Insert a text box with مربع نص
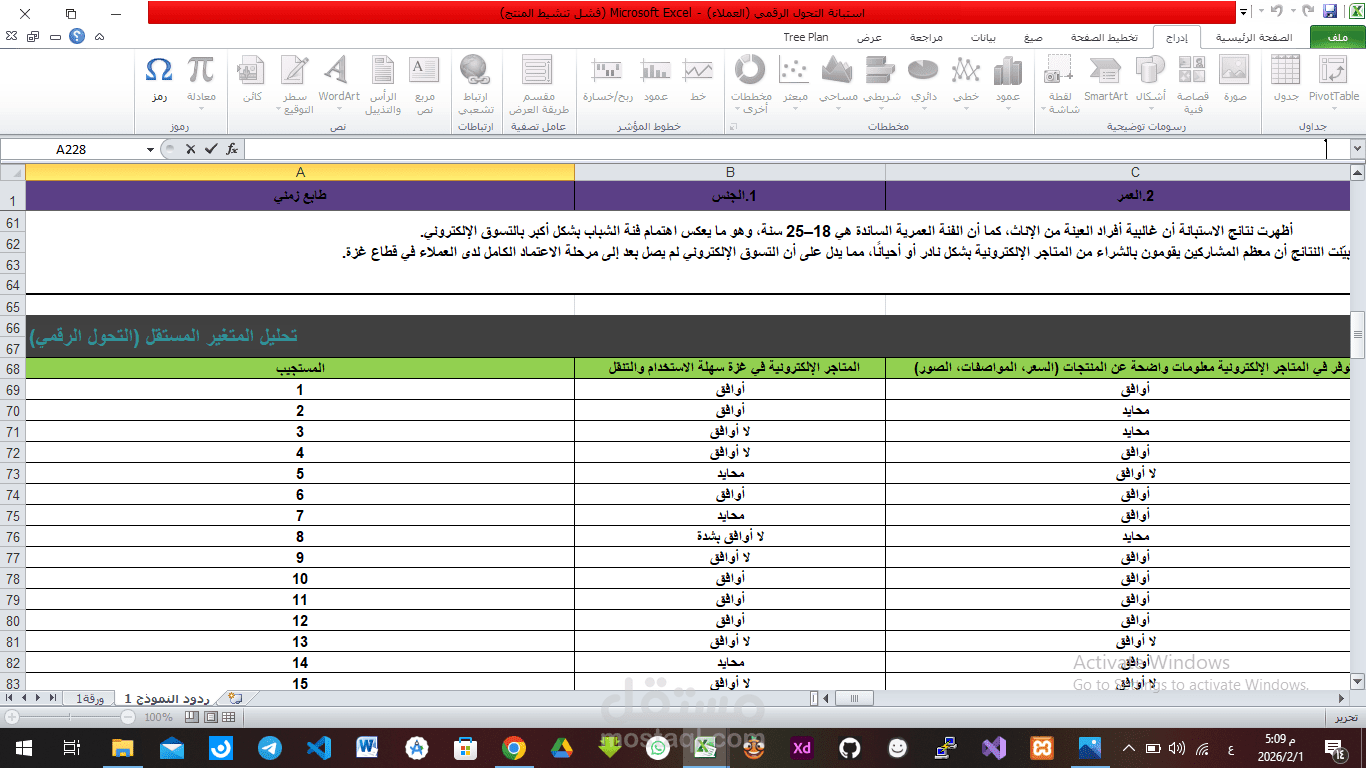 (x=425, y=84)
